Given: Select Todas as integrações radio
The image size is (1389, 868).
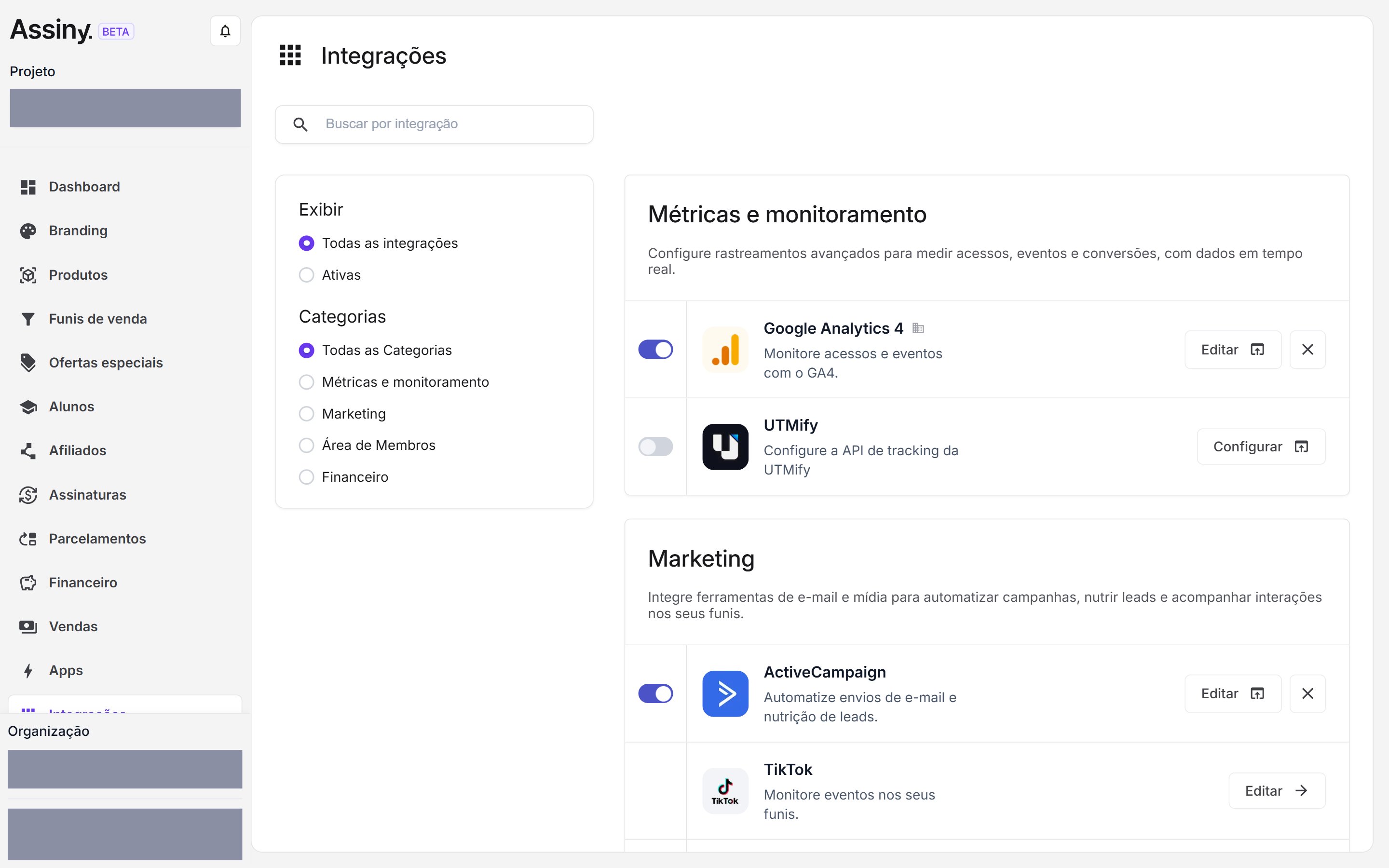Looking at the screenshot, I should click(307, 244).
